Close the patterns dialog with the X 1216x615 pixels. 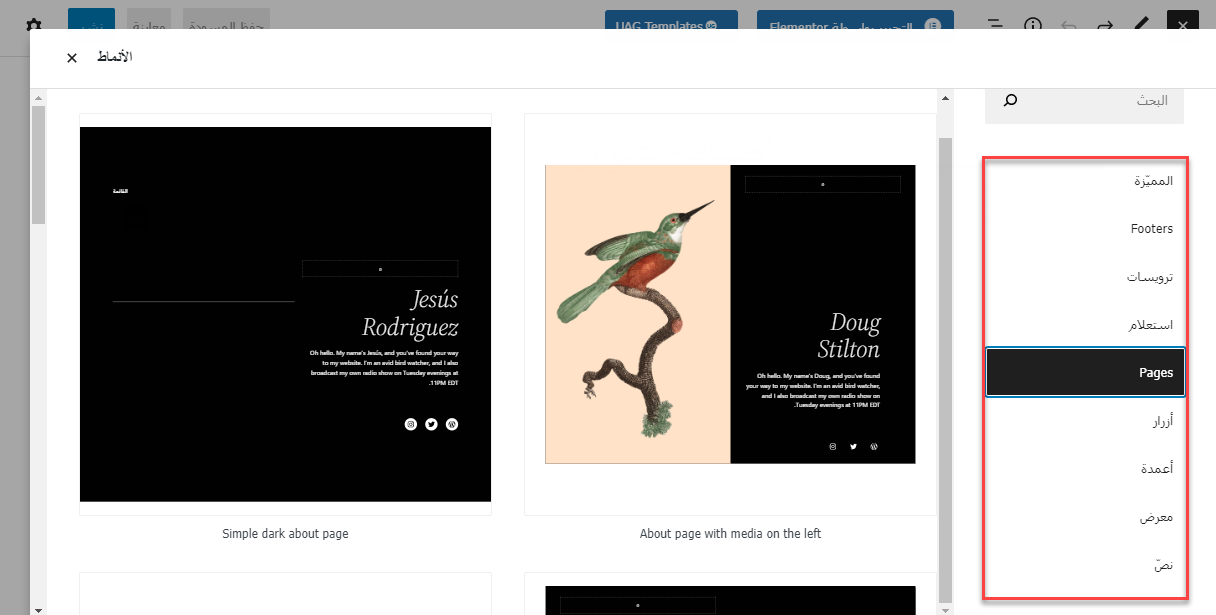tap(72, 58)
